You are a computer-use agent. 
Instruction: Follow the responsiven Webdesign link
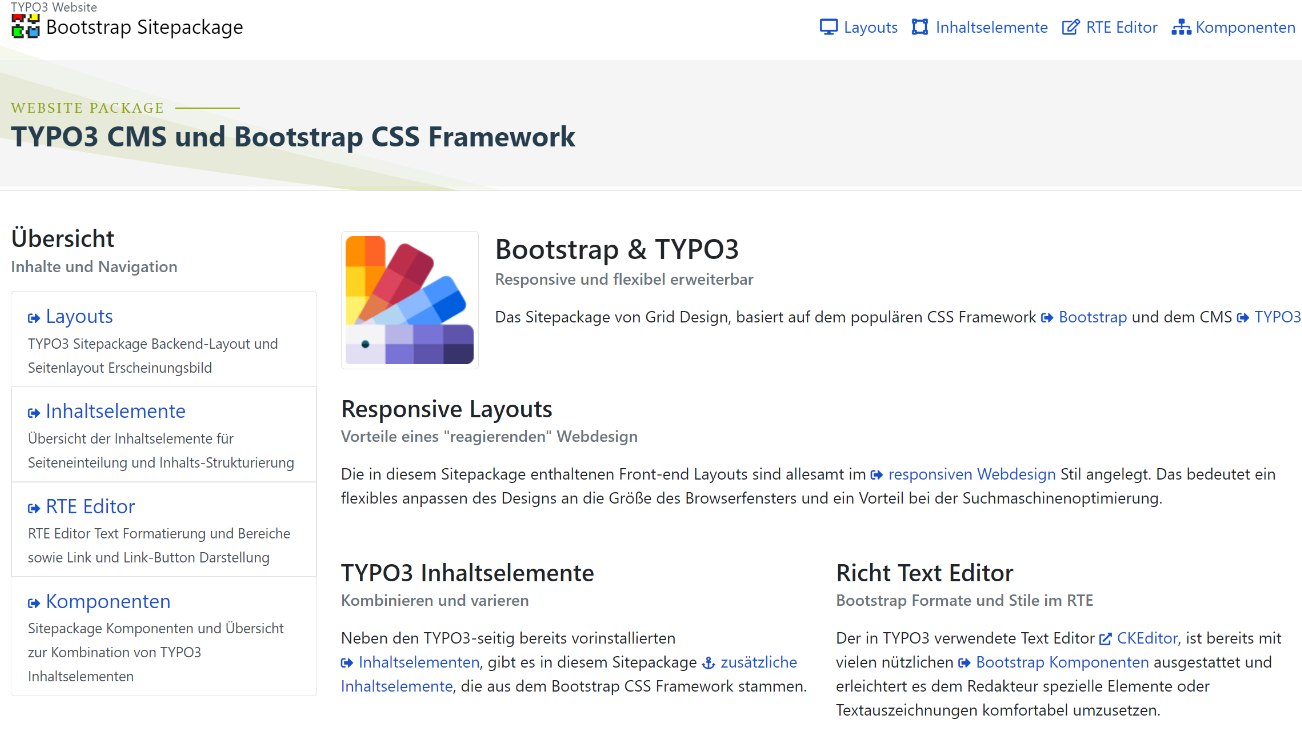pos(972,474)
